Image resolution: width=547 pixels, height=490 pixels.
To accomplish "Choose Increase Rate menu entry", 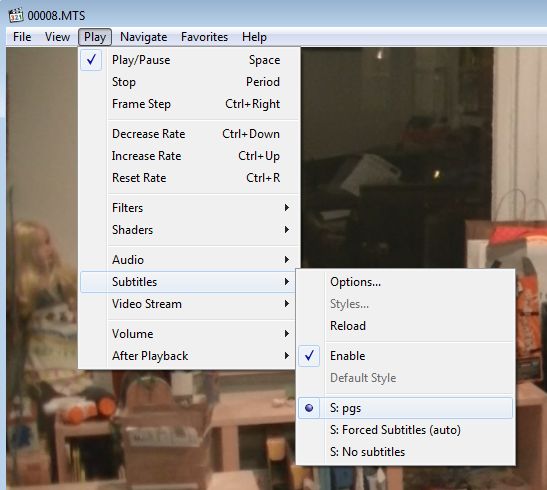I will [189, 156].
